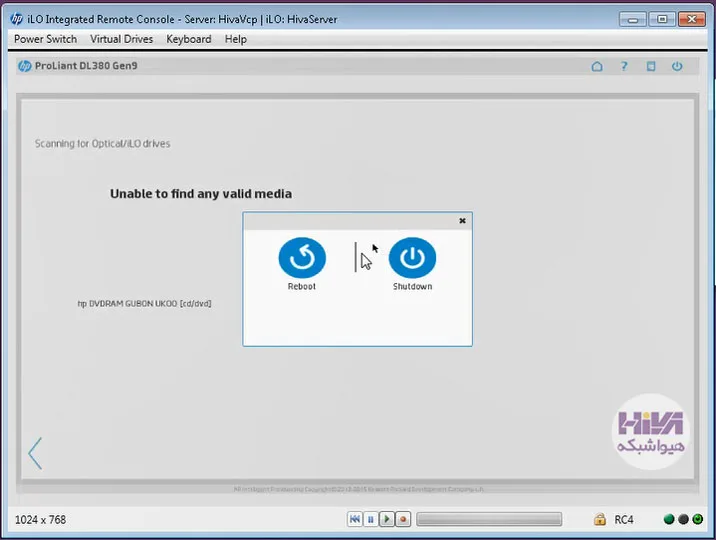Click the gray UID status indicator

pos(683,519)
